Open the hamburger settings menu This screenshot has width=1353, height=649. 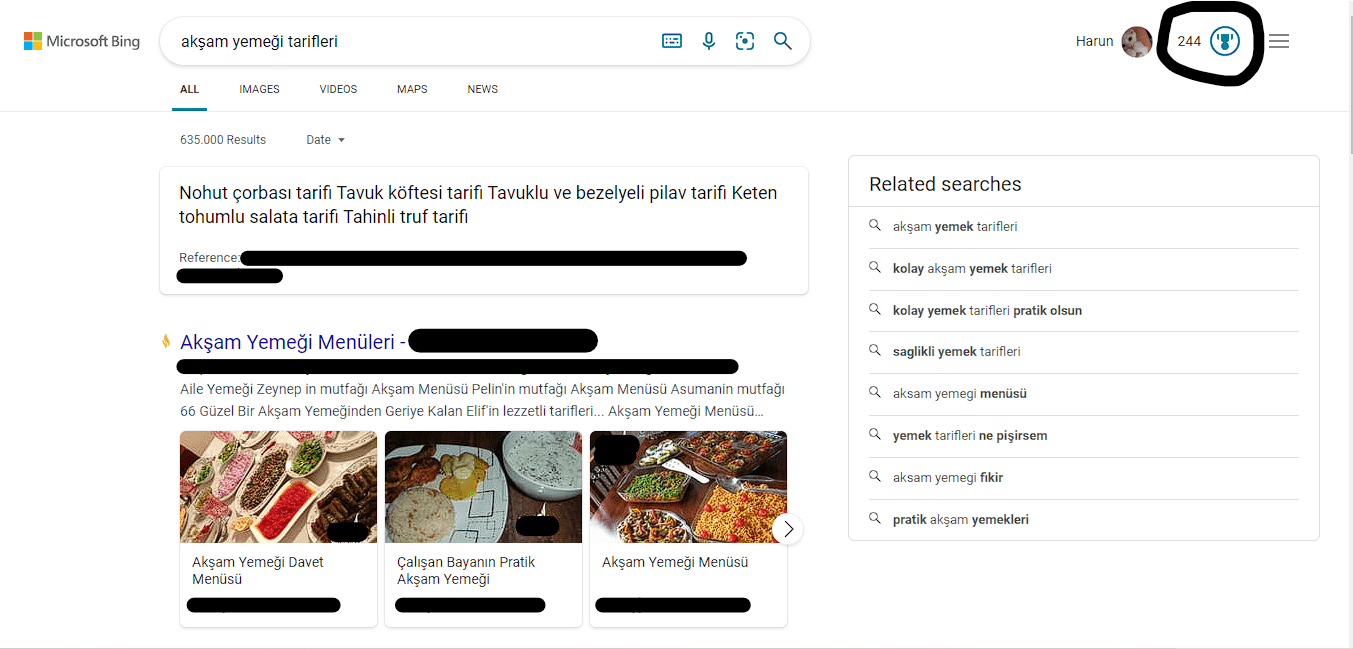pos(1278,41)
